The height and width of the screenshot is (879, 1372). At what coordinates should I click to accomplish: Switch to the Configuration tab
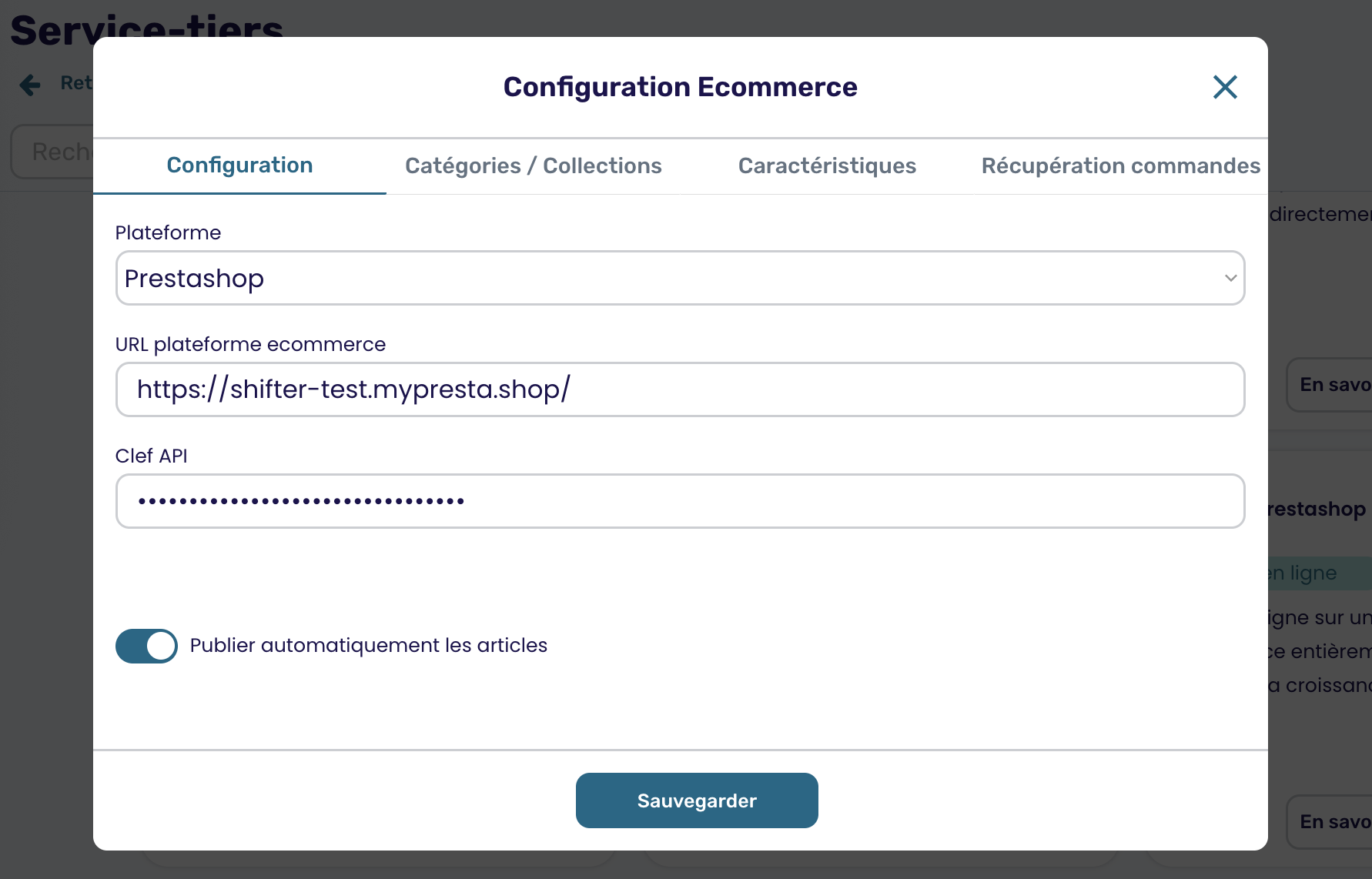coord(239,165)
